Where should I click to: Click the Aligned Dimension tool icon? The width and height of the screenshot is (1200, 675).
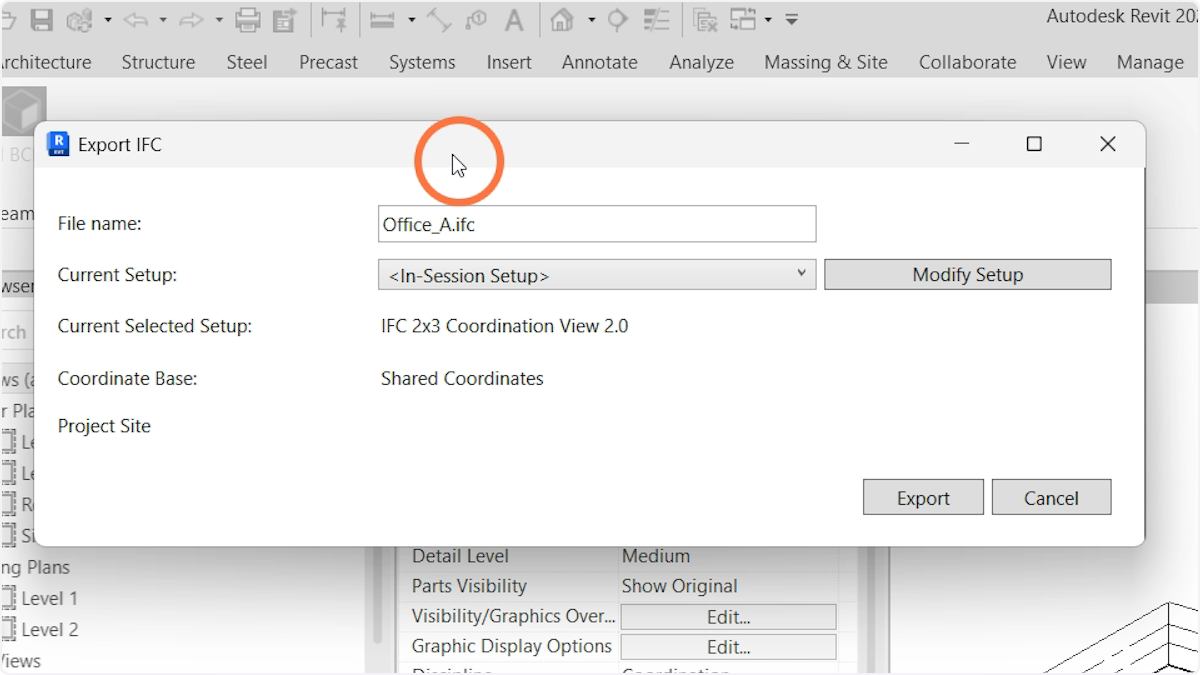tap(439, 19)
